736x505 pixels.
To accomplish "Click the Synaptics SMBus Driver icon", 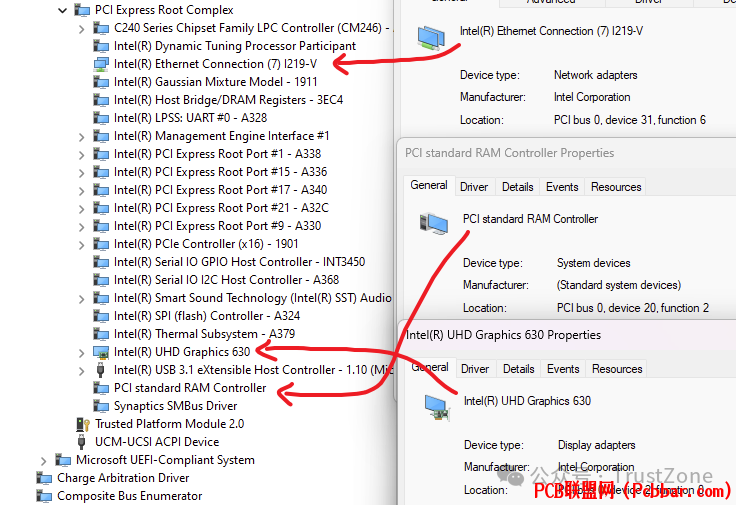I will click(101, 406).
